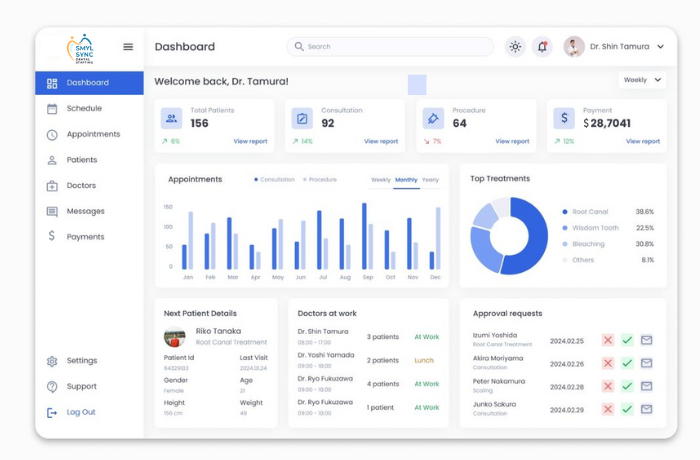The height and width of the screenshot is (460, 700).
Task: Expand the Weekly period dropdown
Action: tap(642, 80)
